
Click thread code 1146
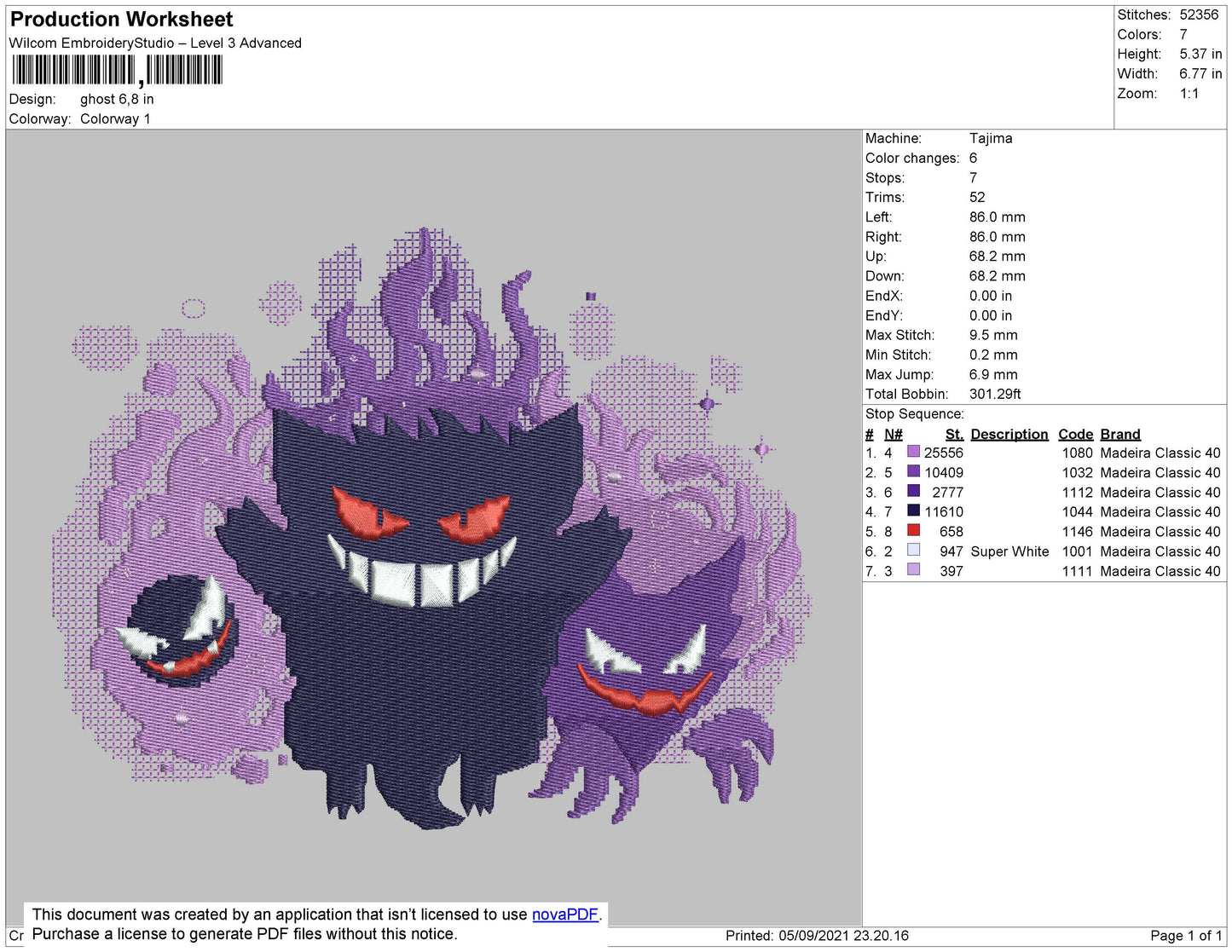pos(1078,531)
